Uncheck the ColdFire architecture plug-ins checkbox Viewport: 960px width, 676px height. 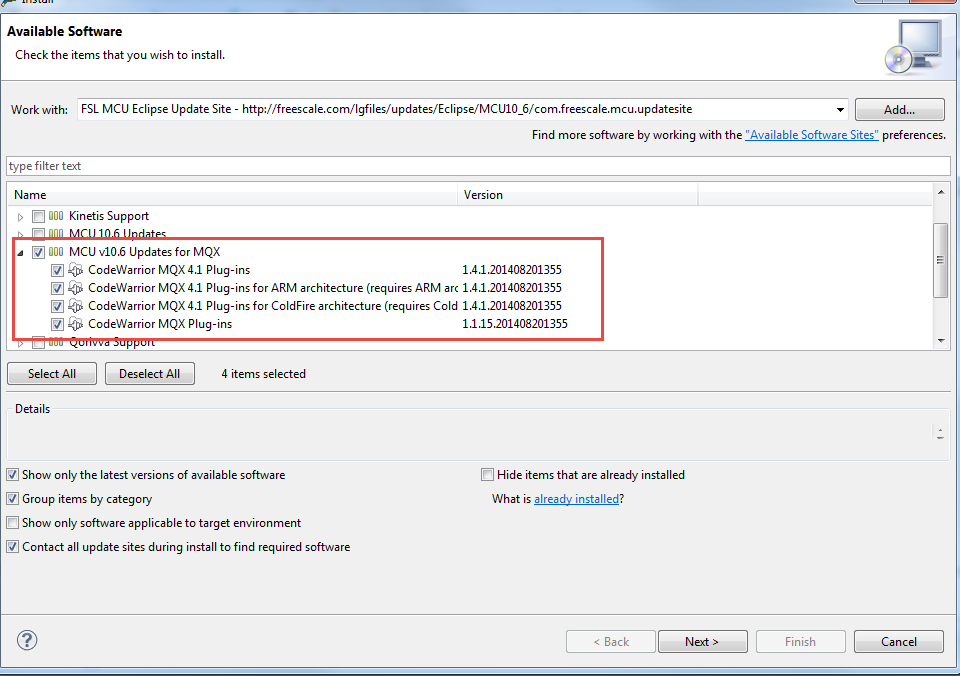coord(58,306)
